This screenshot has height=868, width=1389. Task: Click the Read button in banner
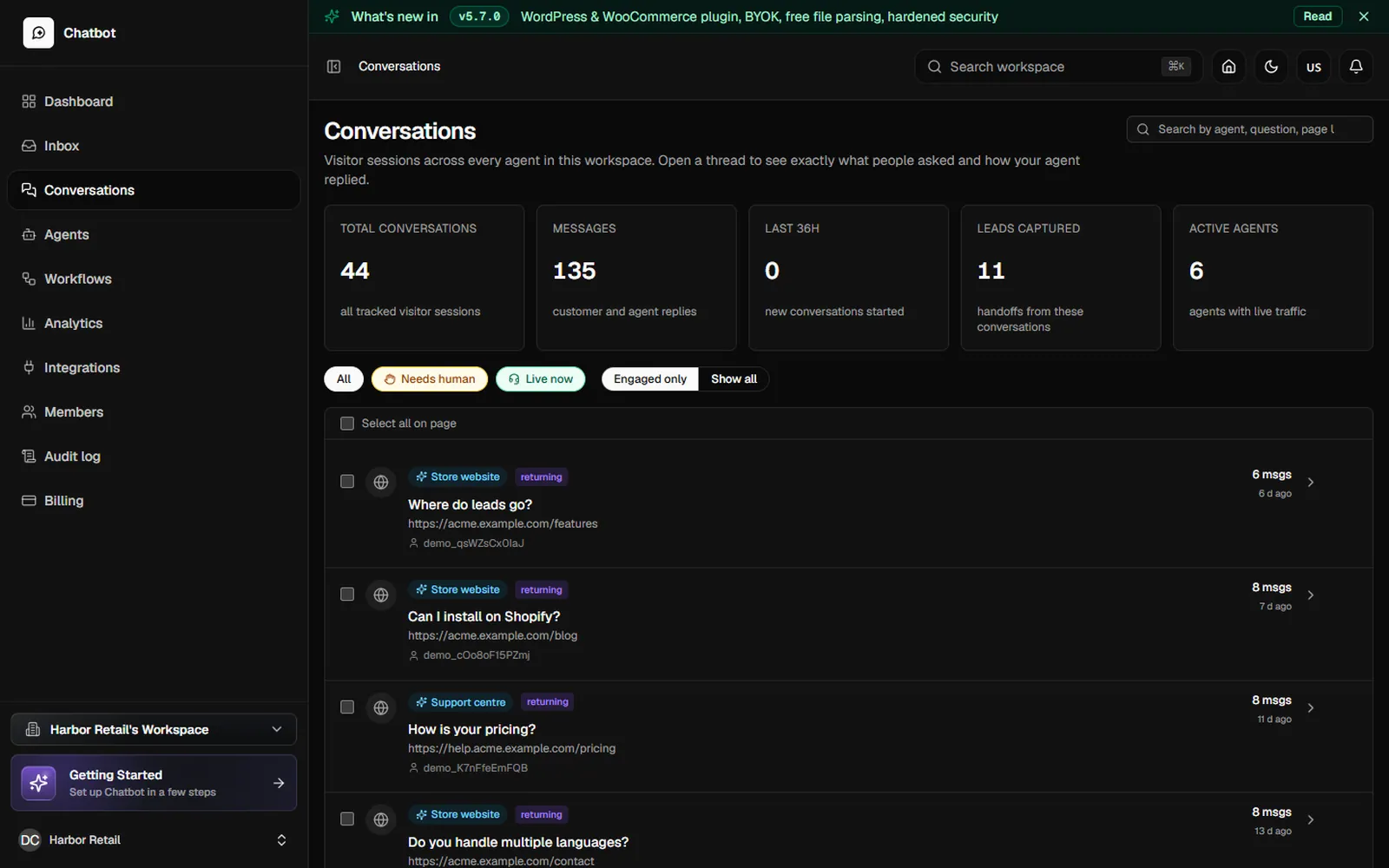[1317, 16]
